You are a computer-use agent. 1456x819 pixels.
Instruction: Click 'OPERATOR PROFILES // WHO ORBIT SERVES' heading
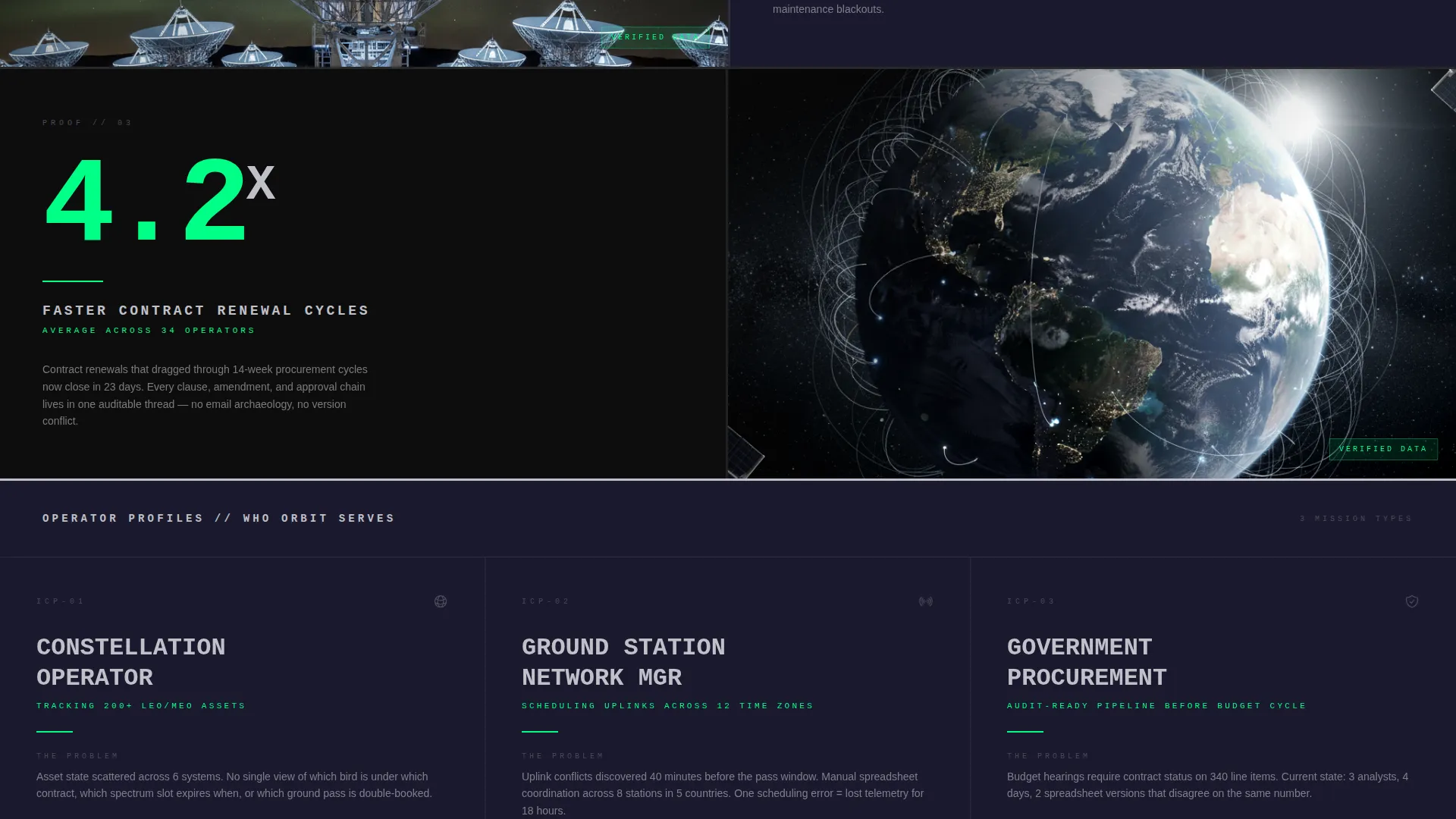click(x=218, y=519)
